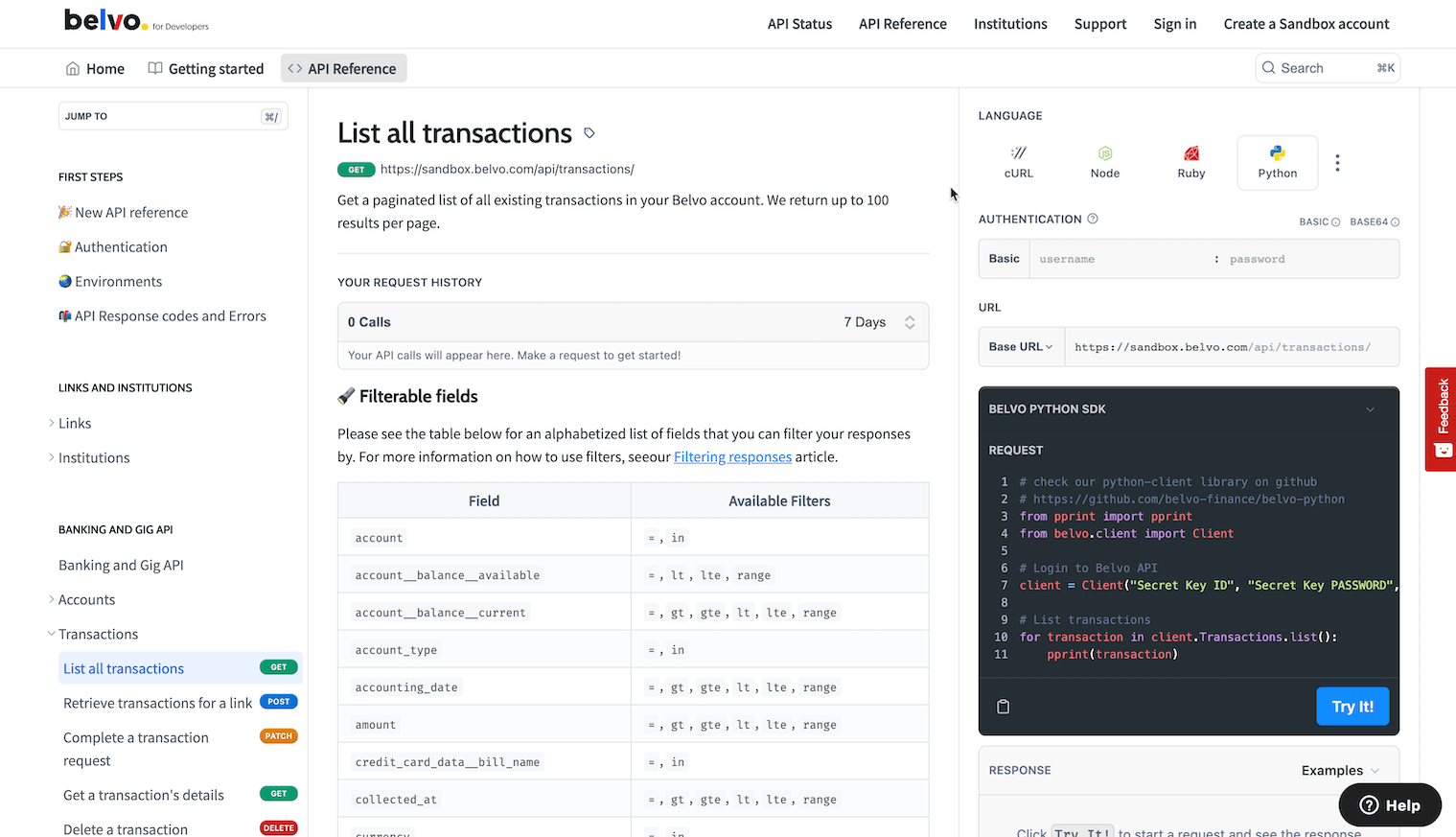Click the Authentication info circle icon
1456x837 pixels.
[x=1092, y=219]
